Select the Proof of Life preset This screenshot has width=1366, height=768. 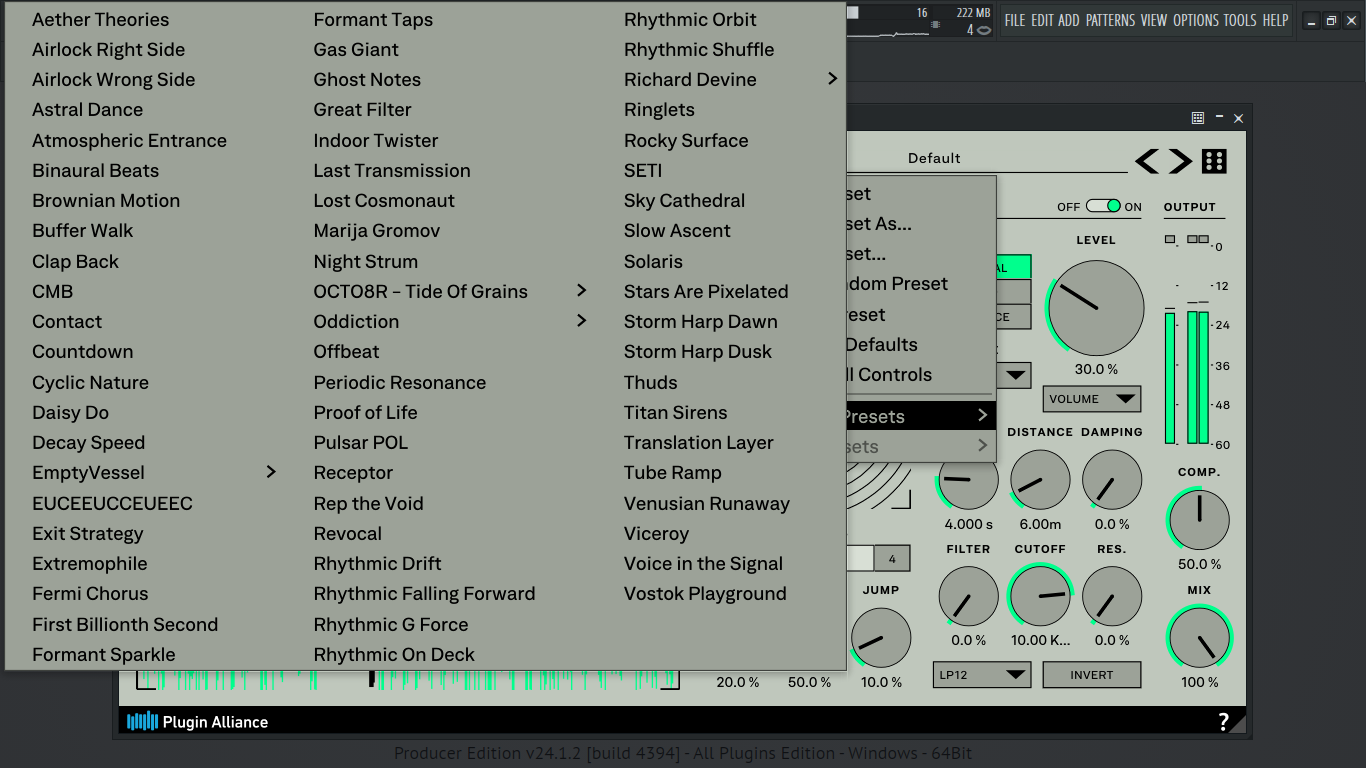click(x=365, y=412)
